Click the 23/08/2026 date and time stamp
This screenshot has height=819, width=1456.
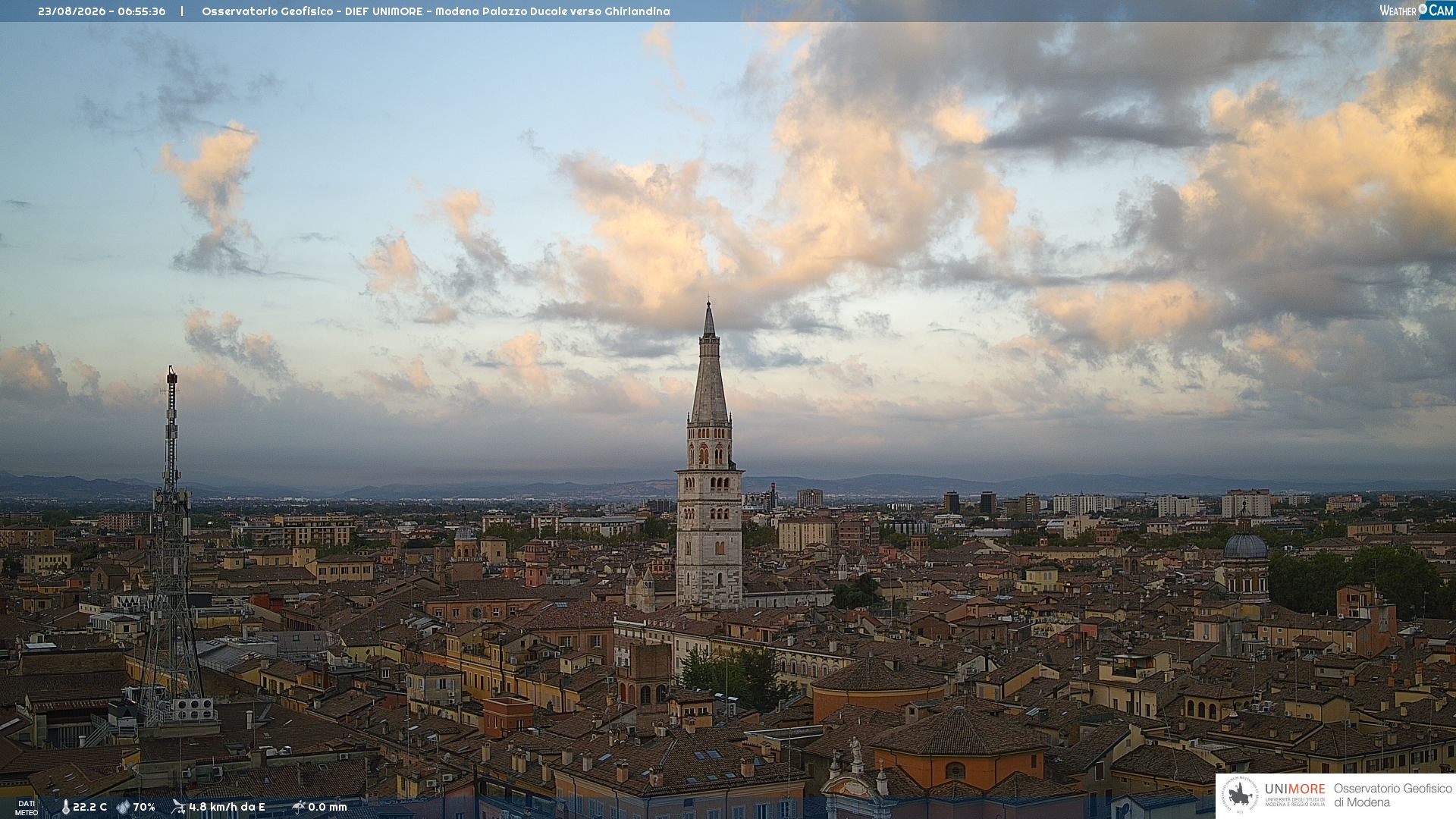[102, 11]
